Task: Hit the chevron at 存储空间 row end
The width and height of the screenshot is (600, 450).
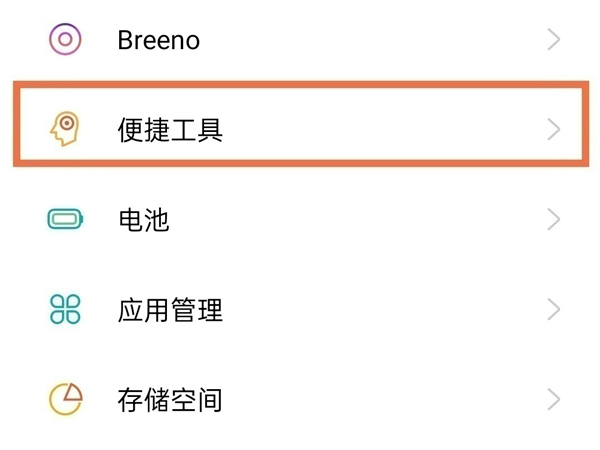Action: point(553,400)
